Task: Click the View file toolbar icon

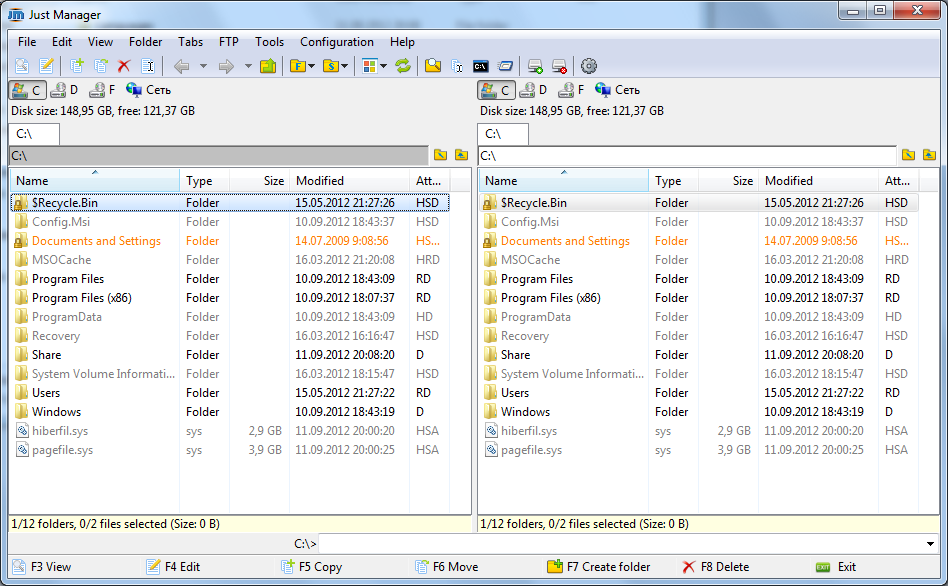Action: pyautogui.click(x=22, y=65)
